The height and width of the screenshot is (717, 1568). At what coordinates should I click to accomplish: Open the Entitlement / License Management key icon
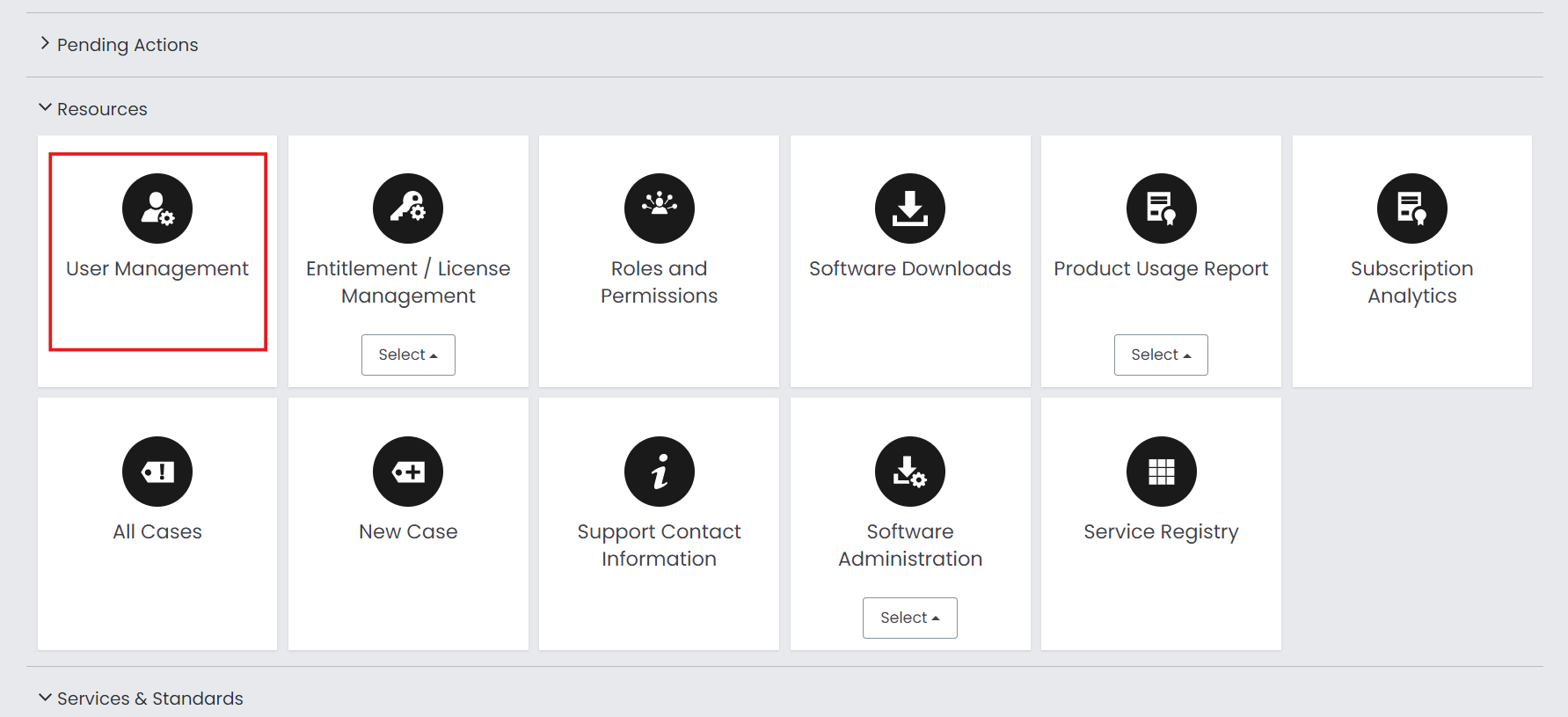pyautogui.click(x=408, y=209)
